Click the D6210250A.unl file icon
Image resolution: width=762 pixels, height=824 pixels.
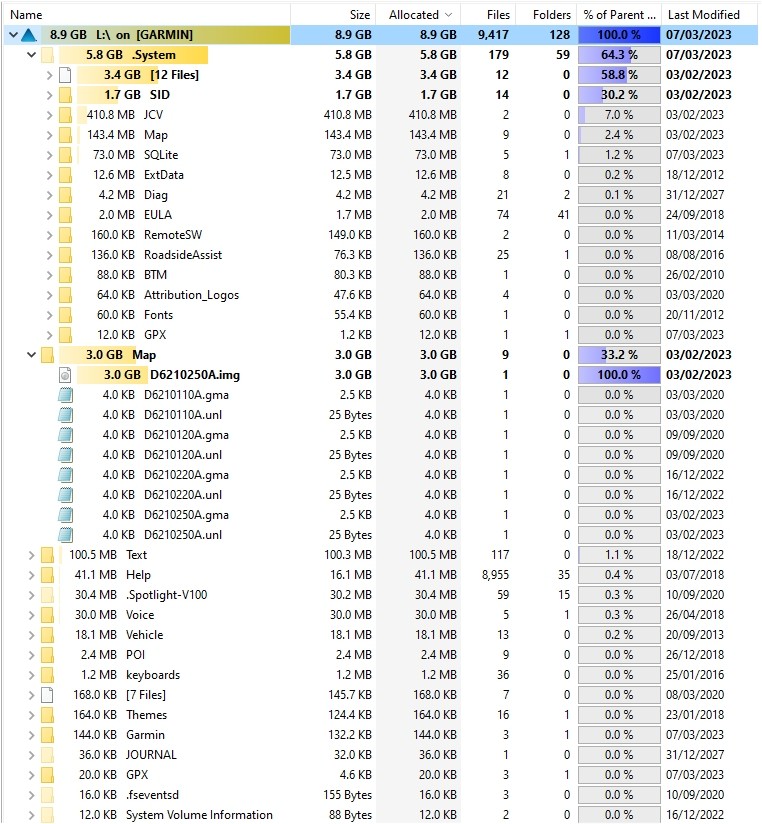point(65,535)
